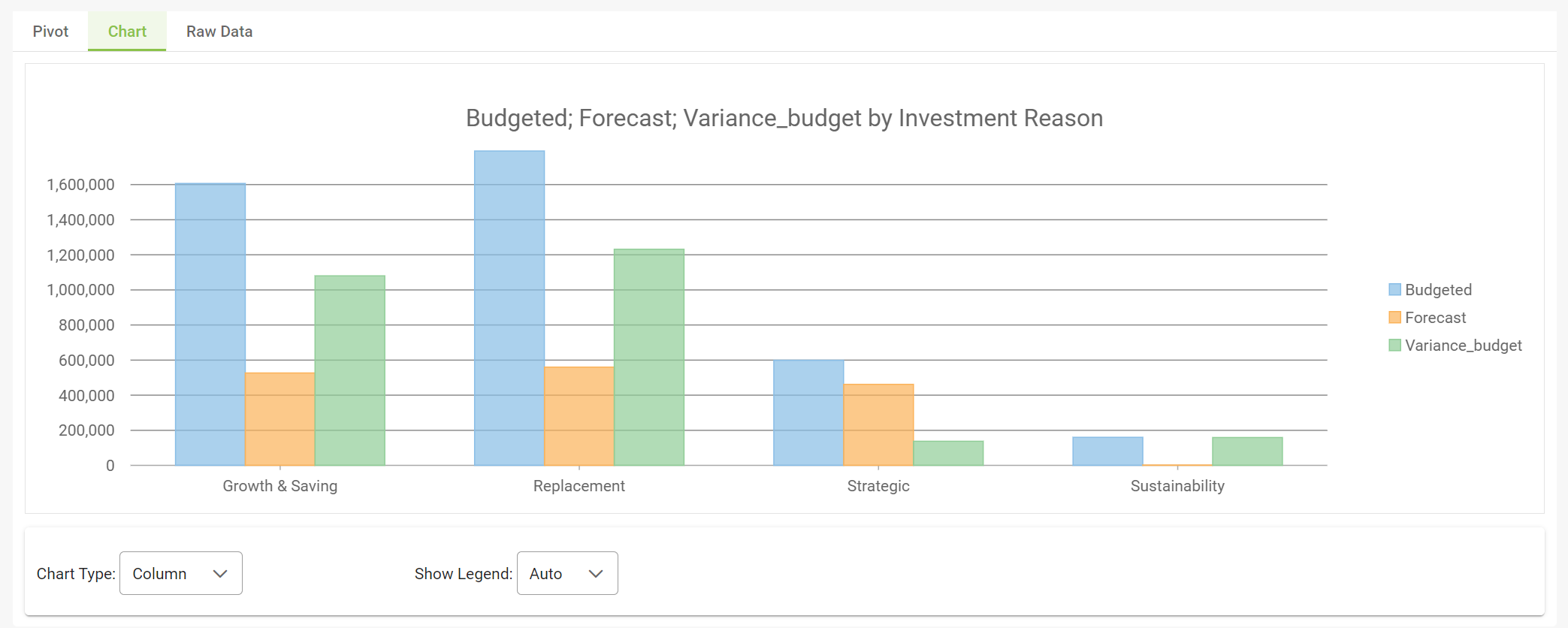Screen dimensions: 1568x628
Task: Select the green Variance_budget bar for Growth & Saving
Action: coord(350,370)
